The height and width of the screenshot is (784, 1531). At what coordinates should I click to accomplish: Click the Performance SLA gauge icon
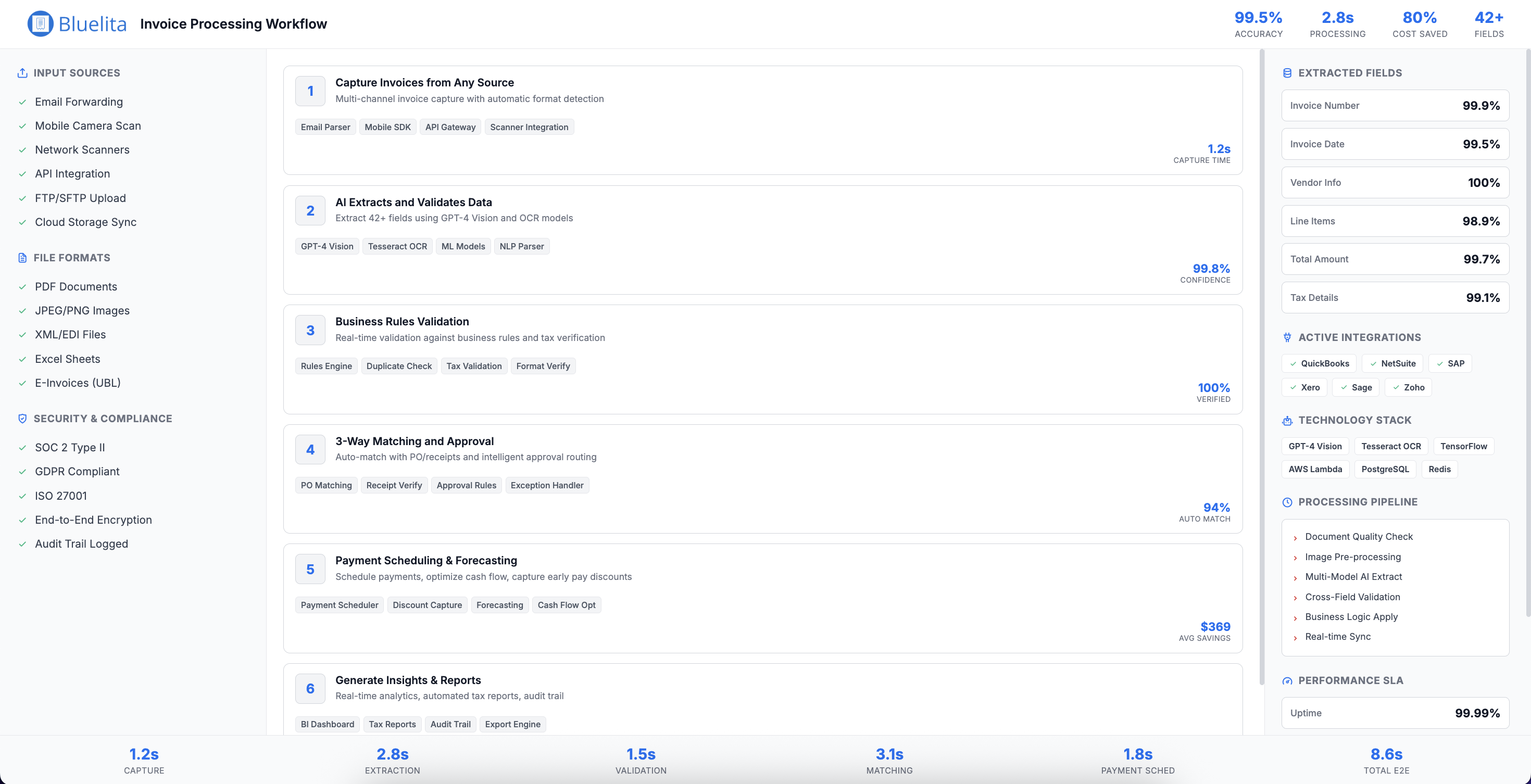pos(1287,680)
